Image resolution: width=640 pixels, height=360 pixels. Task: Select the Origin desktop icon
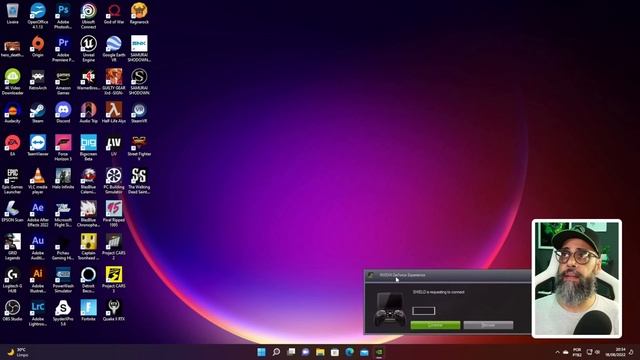pyautogui.click(x=38, y=46)
